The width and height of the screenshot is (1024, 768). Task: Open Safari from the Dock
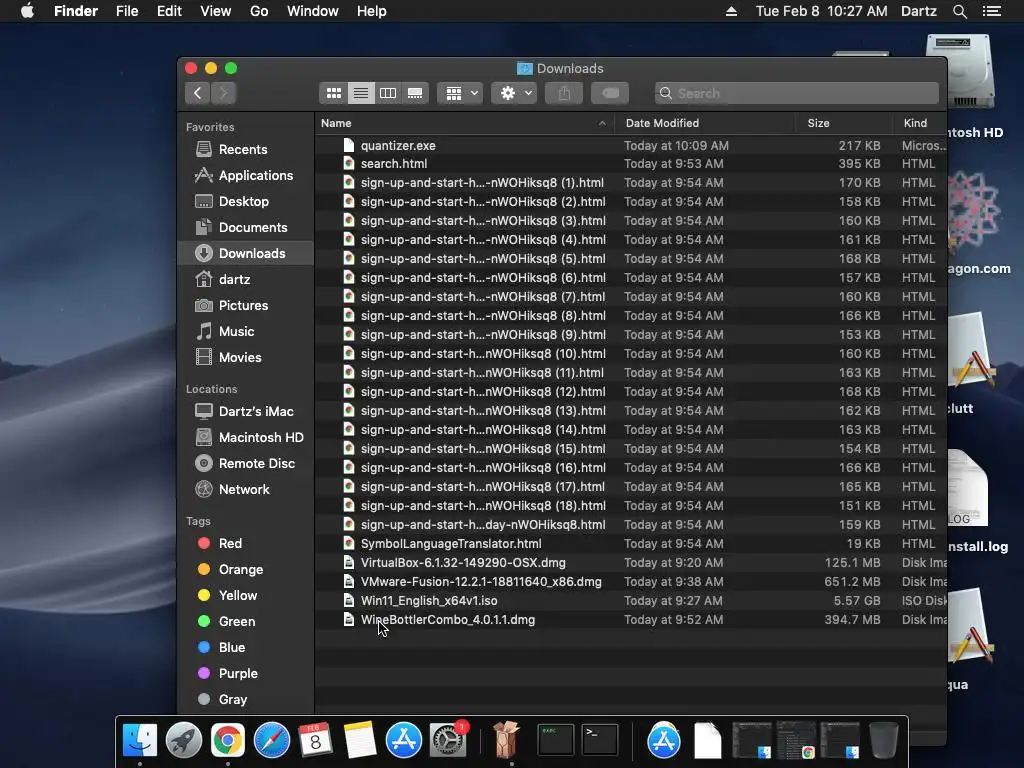(272, 741)
